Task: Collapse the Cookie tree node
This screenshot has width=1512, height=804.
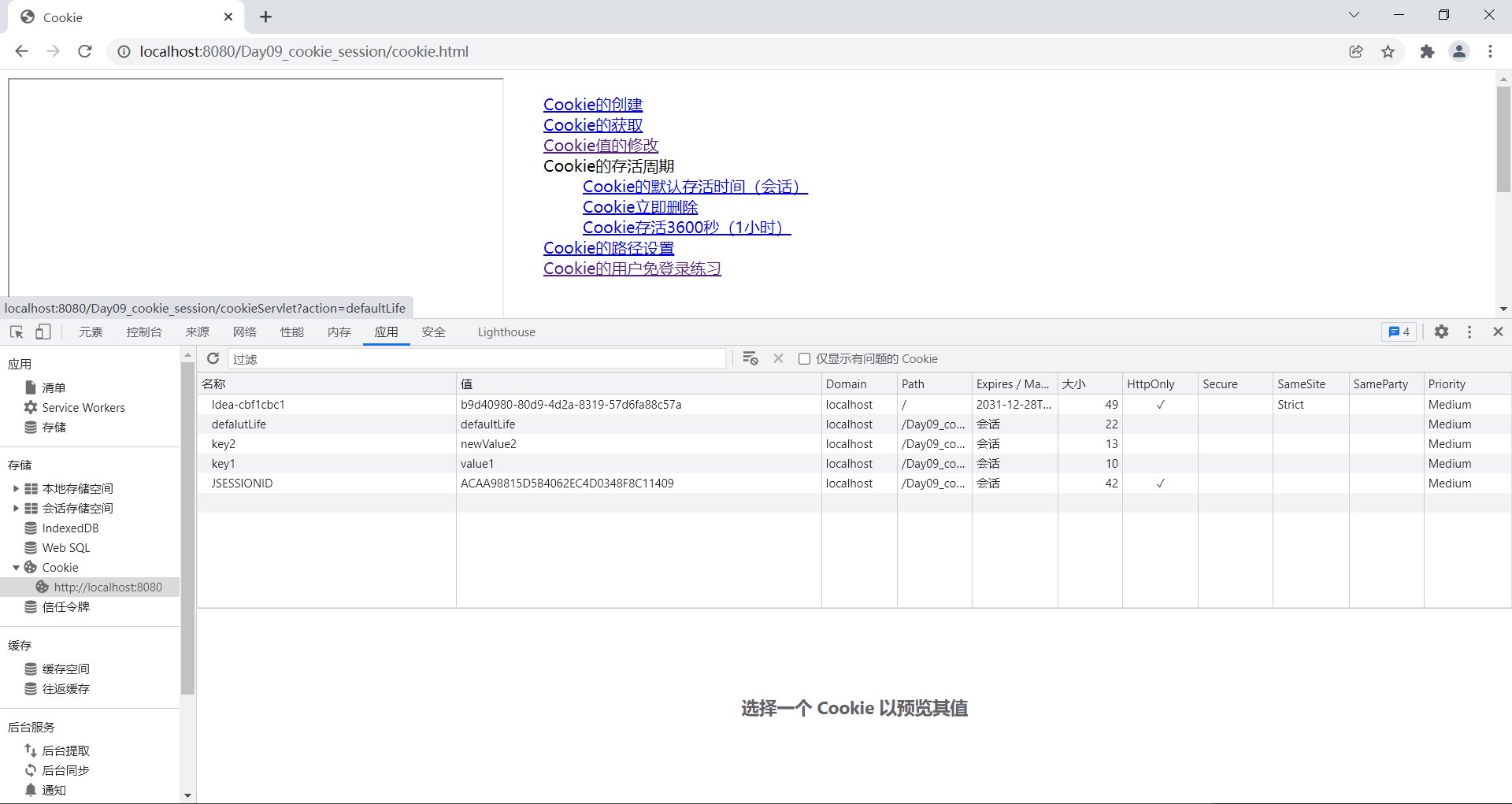Action: tap(16, 567)
